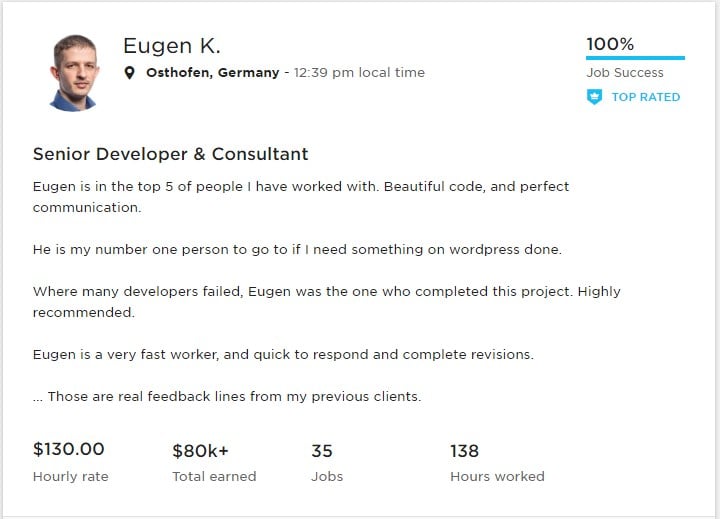This screenshot has height=519, width=720.
Task: Click the TOP RATED label
Action: coord(645,97)
